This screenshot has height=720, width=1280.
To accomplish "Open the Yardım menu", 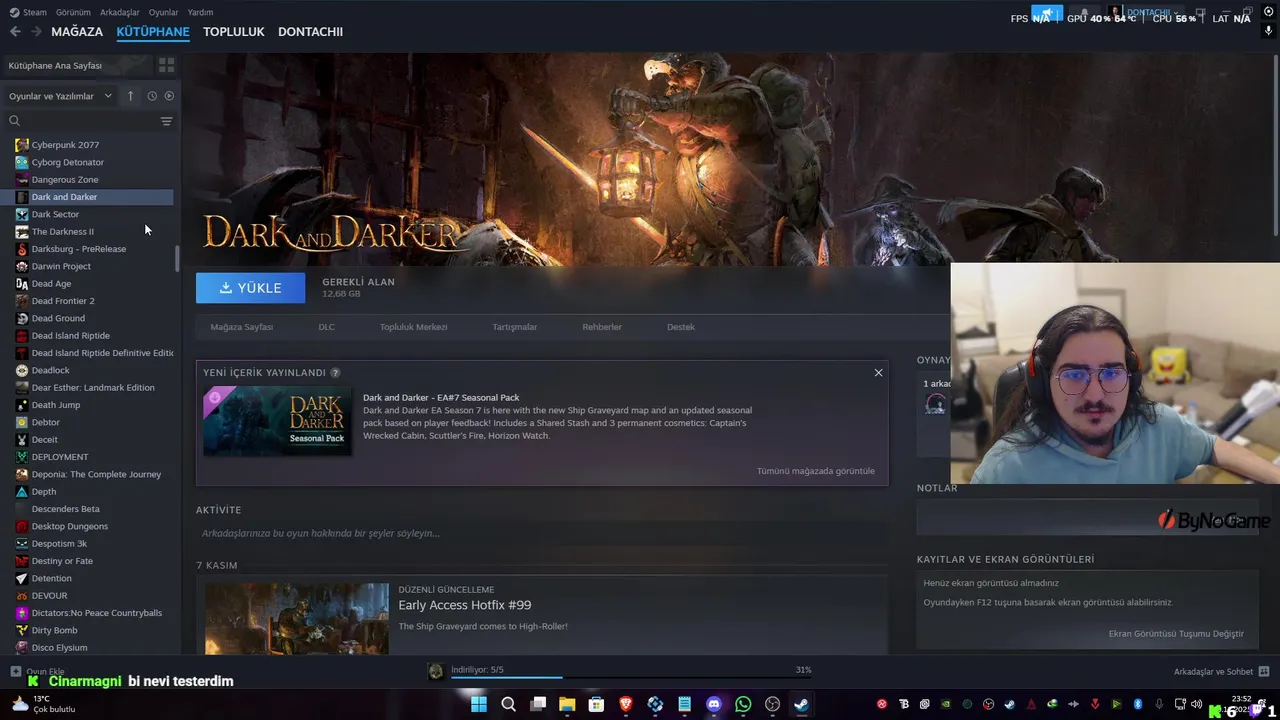I will (200, 12).
